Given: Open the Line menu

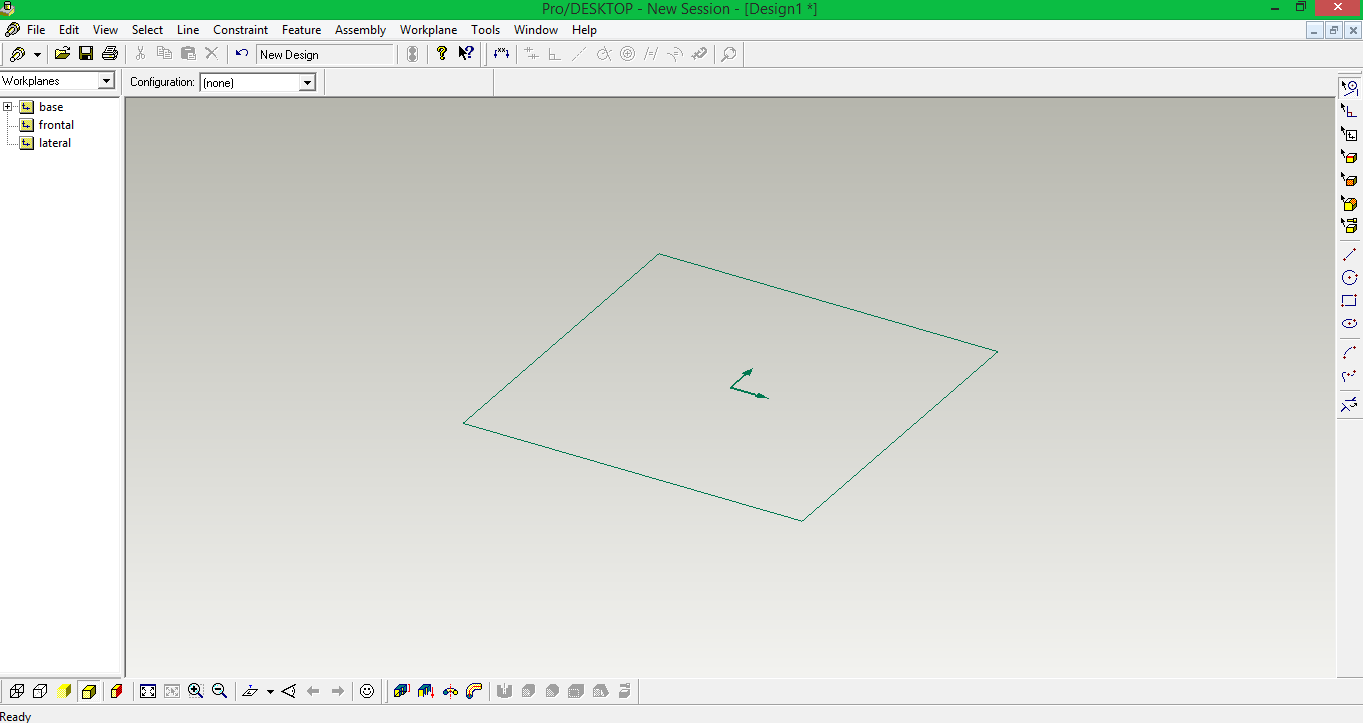Looking at the screenshot, I should pyautogui.click(x=188, y=30).
